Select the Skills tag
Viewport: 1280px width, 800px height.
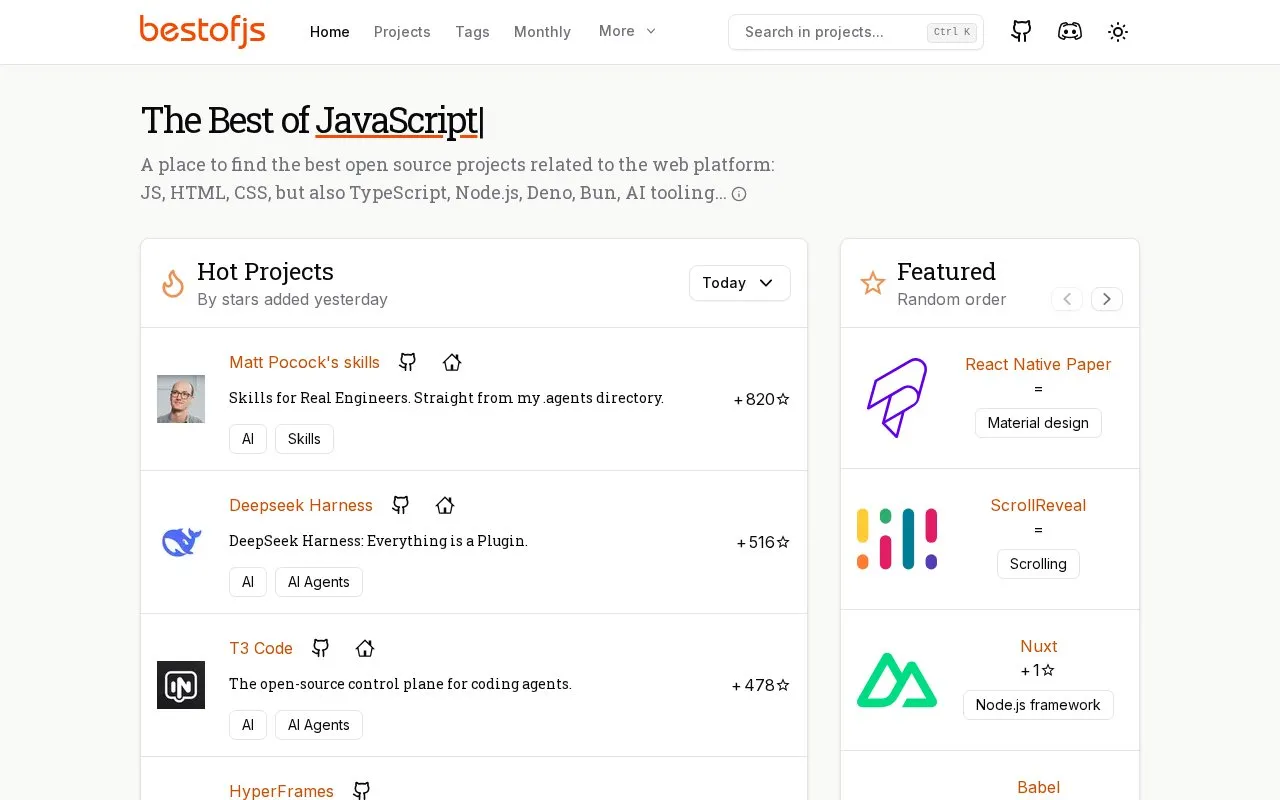click(x=304, y=439)
